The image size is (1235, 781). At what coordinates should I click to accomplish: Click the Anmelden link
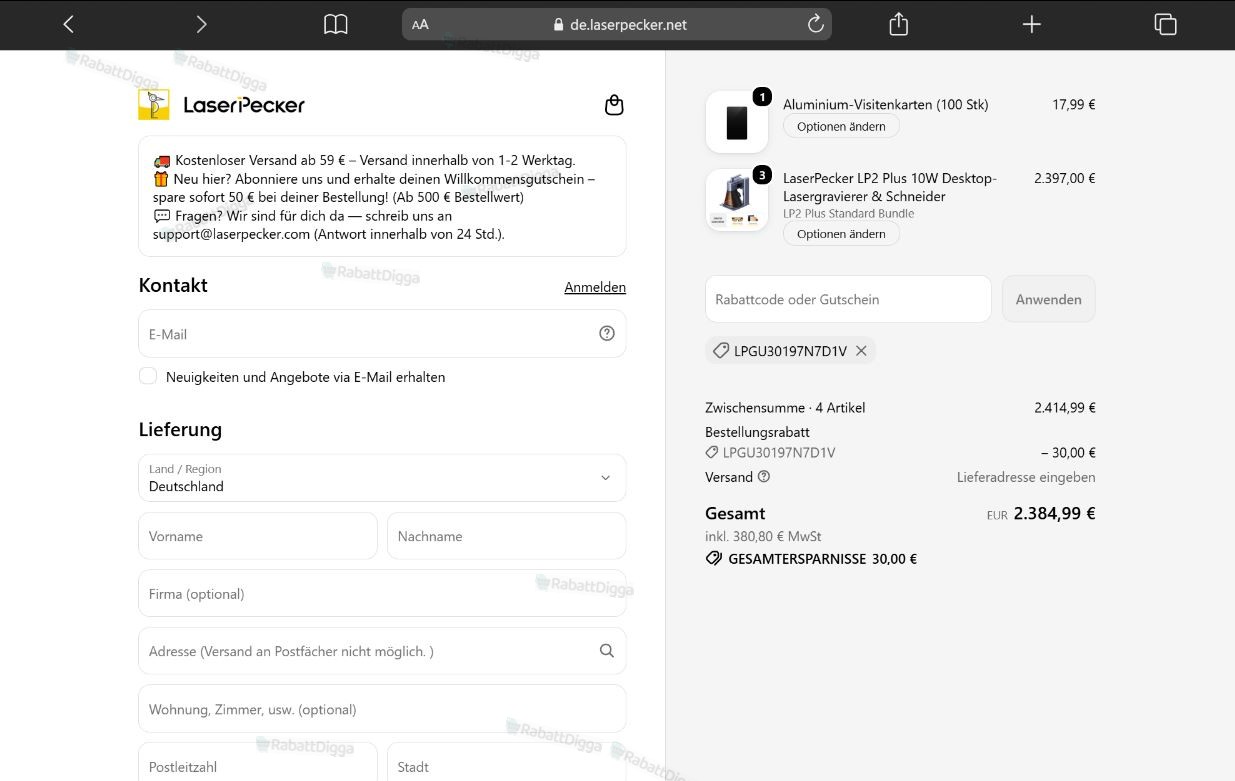pos(595,287)
